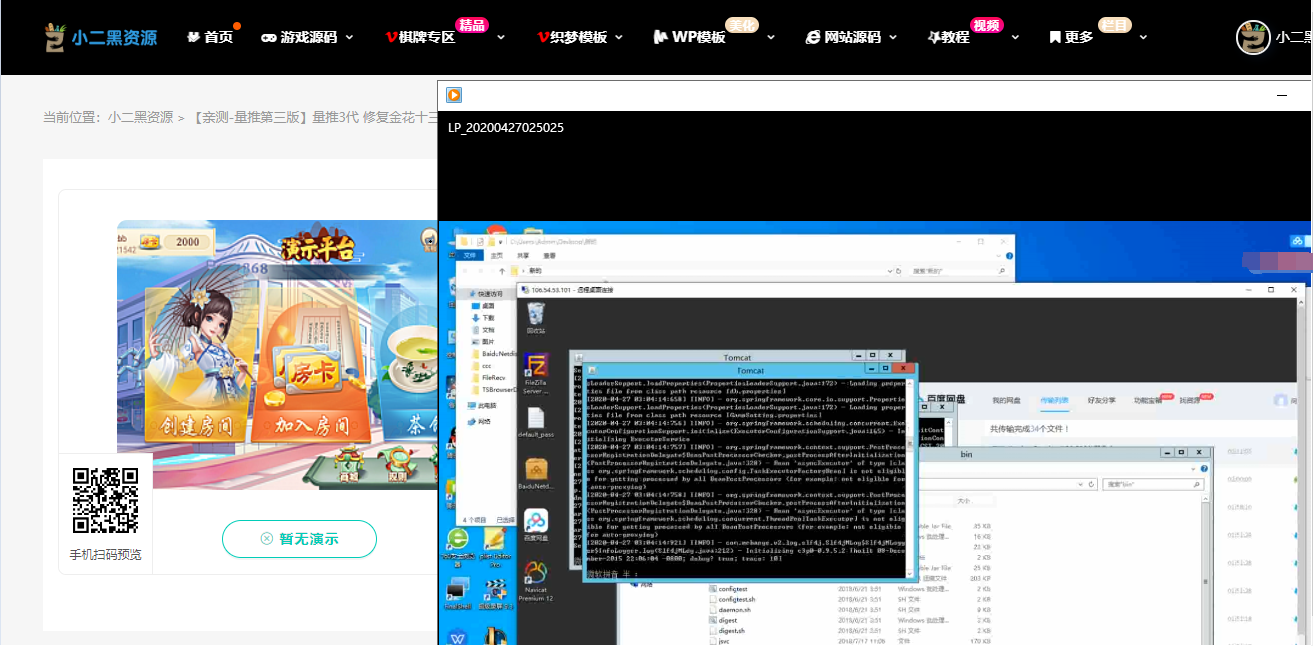Click the 回收站 recycle bin desktop icon
This screenshot has height=646, width=1313.
(x=536, y=316)
